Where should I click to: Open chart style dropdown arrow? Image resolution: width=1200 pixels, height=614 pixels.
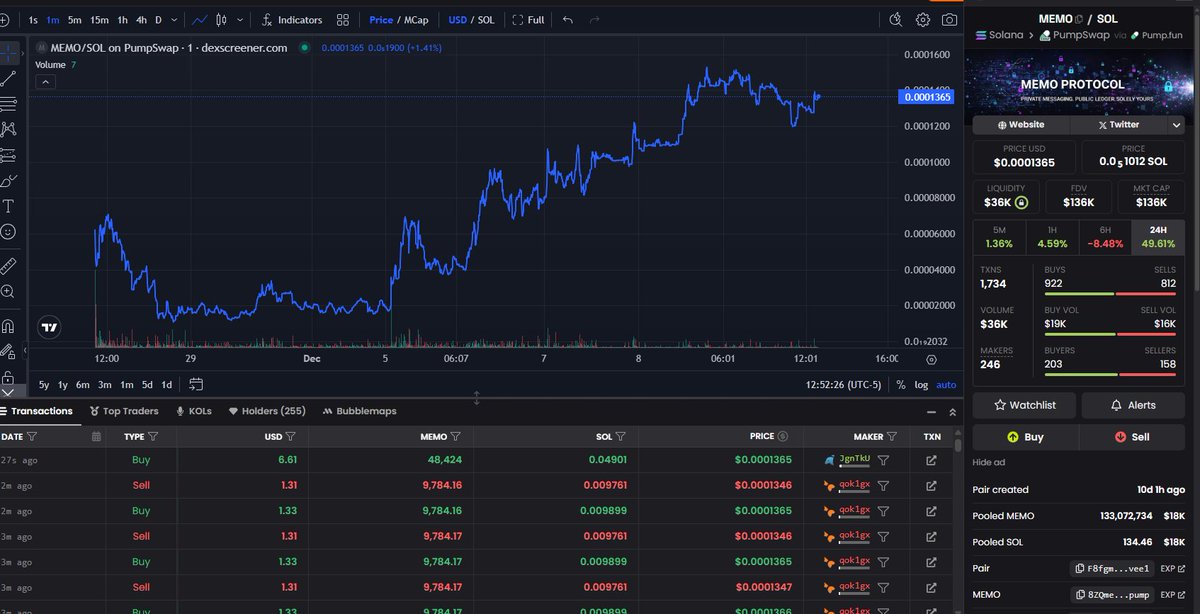point(241,19)
